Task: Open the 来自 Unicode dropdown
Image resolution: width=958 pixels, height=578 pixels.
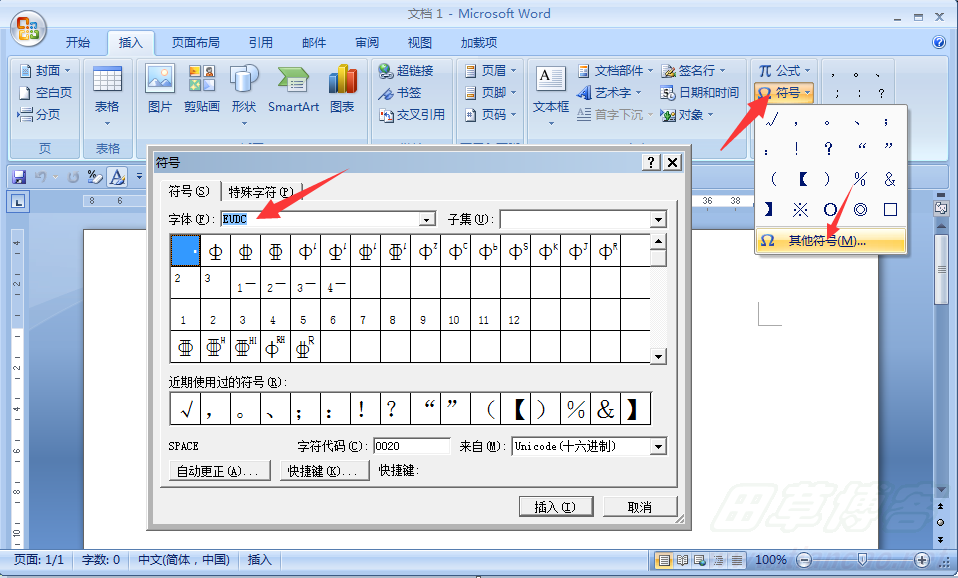Action: (x=658, y=447)
